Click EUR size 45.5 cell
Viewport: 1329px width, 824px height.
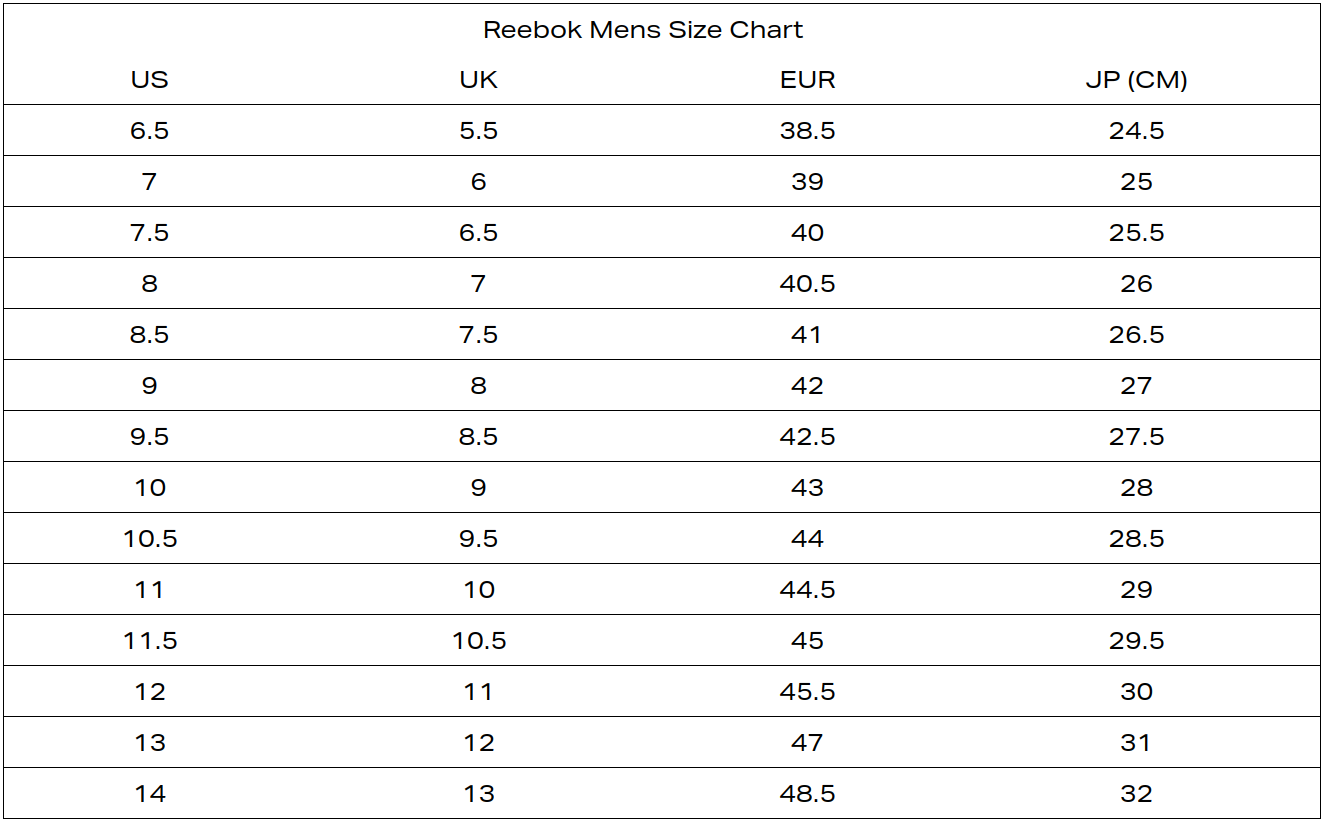click(807, 692)
